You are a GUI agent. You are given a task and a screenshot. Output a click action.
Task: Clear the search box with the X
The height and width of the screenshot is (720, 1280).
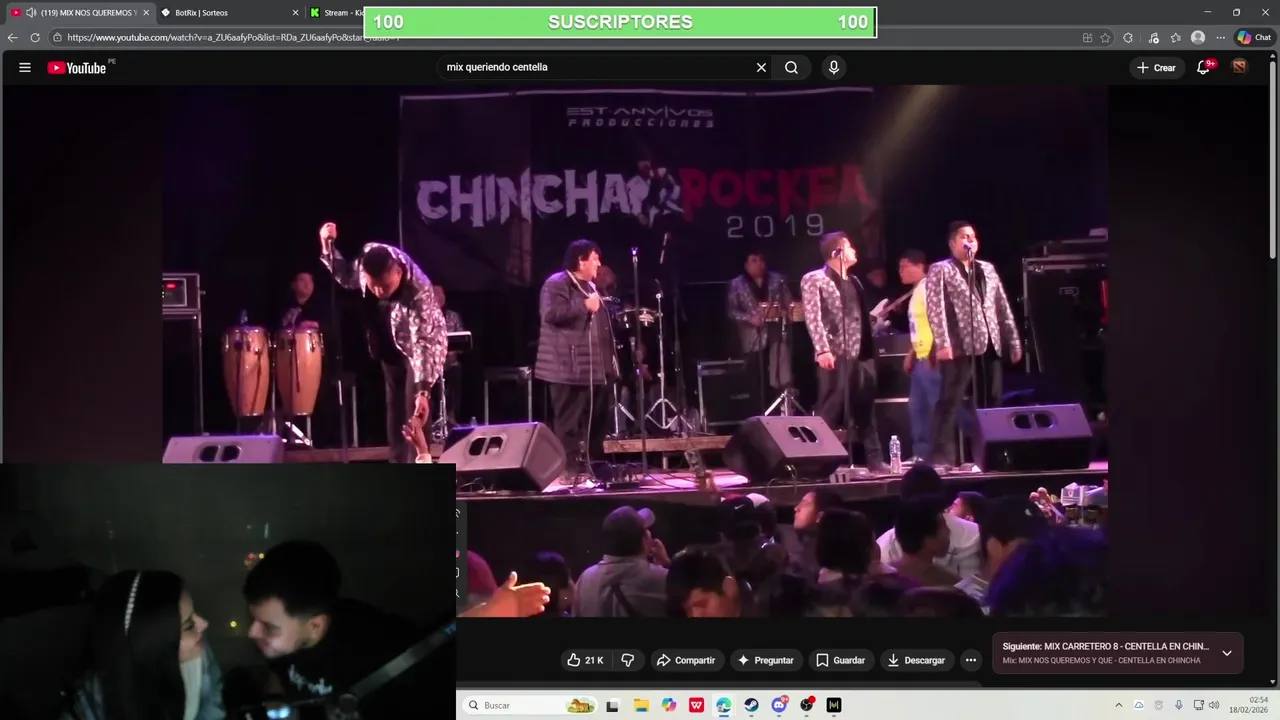click(761, 68)
